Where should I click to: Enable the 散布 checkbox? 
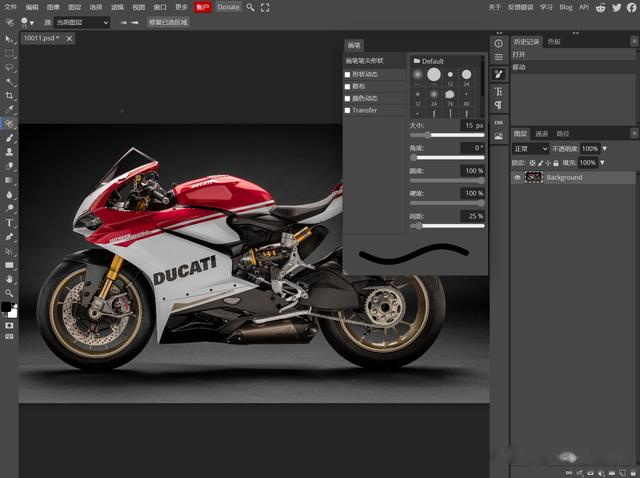tap(347, 87)
